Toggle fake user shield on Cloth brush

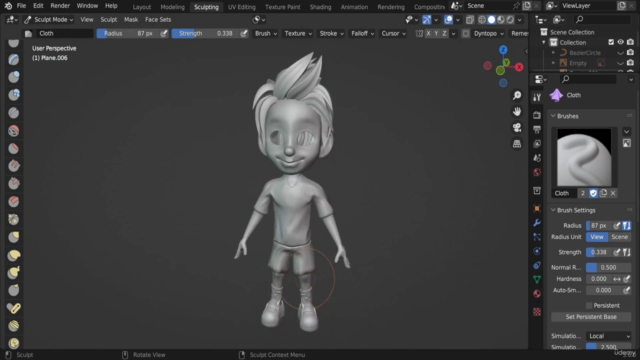[593, 193]
